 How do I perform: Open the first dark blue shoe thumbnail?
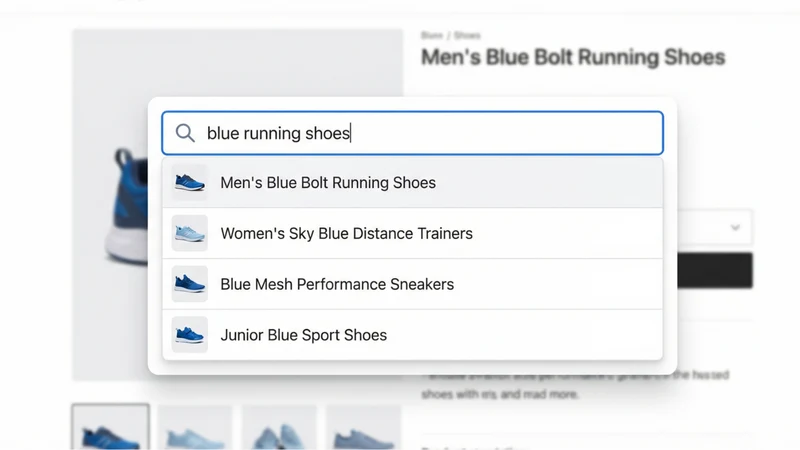[x=111, y=427]
